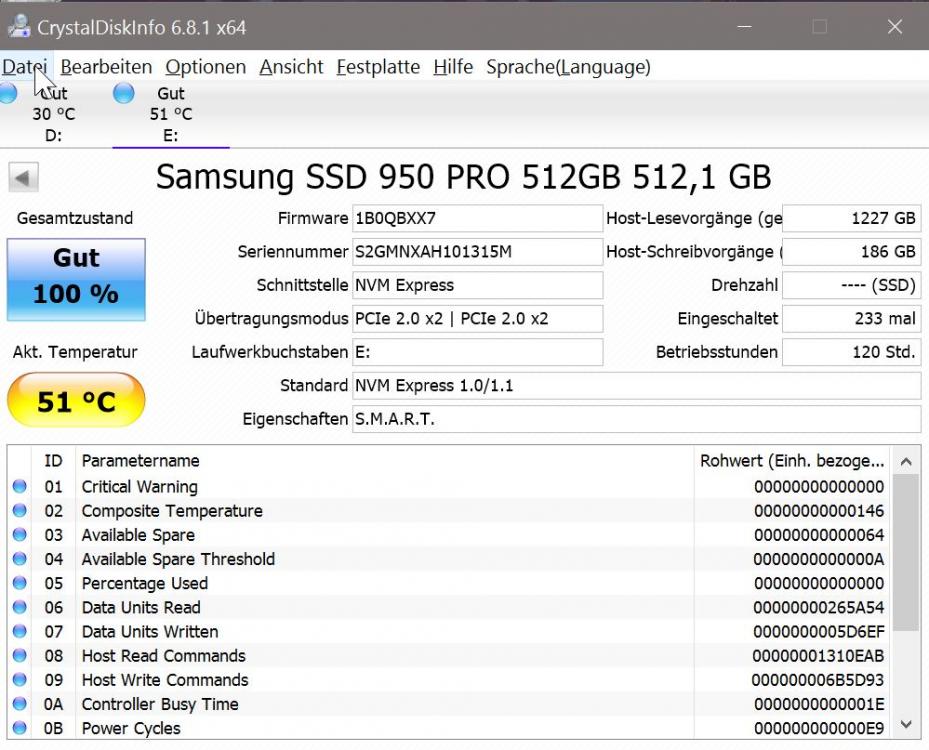Click the CrystalDiskInfo app icon in title bar
The image size is (929, 750).
18,27
